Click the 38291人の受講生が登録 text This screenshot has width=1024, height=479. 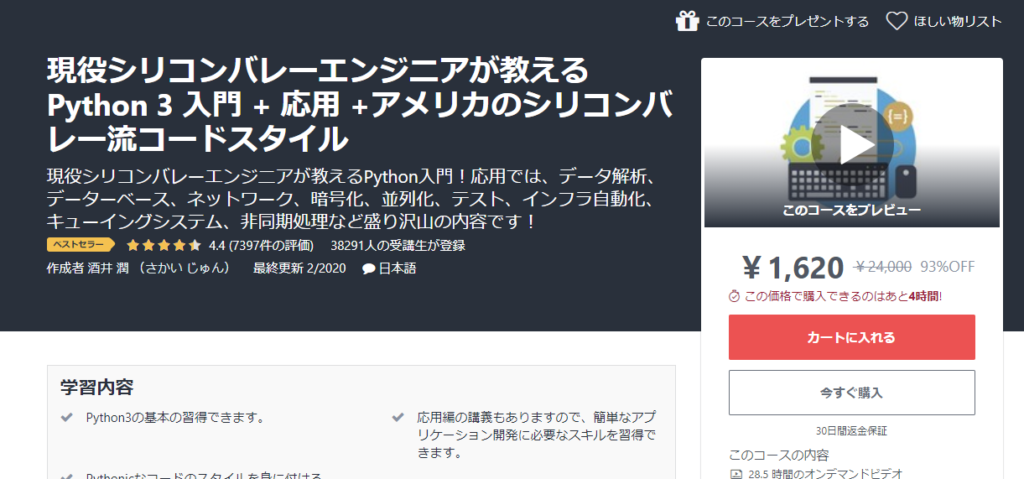pos(398,246)
